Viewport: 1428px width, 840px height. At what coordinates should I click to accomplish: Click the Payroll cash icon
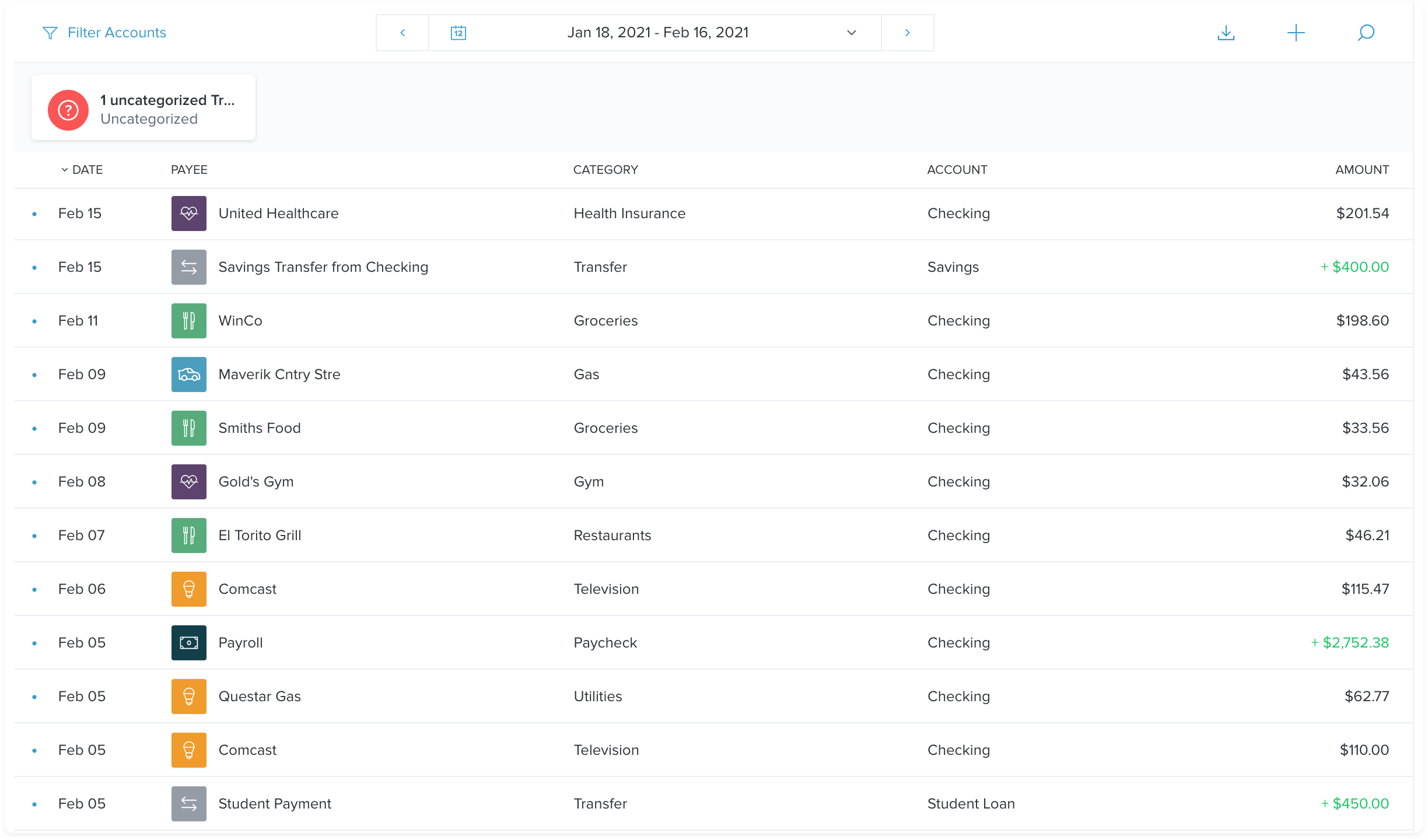point(188,643)
